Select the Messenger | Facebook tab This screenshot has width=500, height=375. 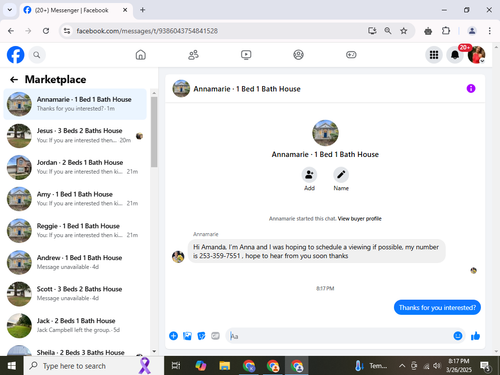click(x=76, y=10)
